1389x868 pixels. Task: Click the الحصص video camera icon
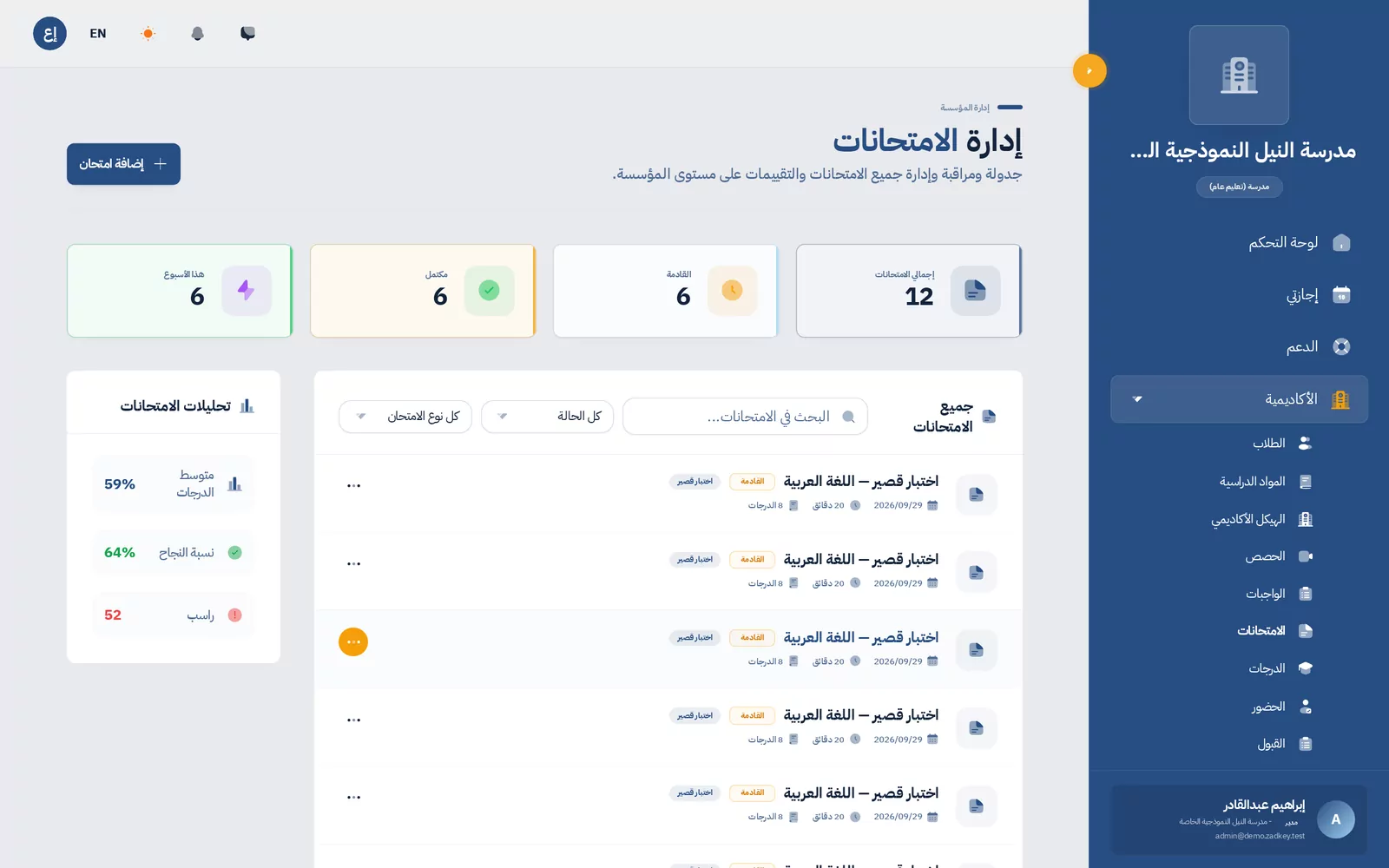1305,556
